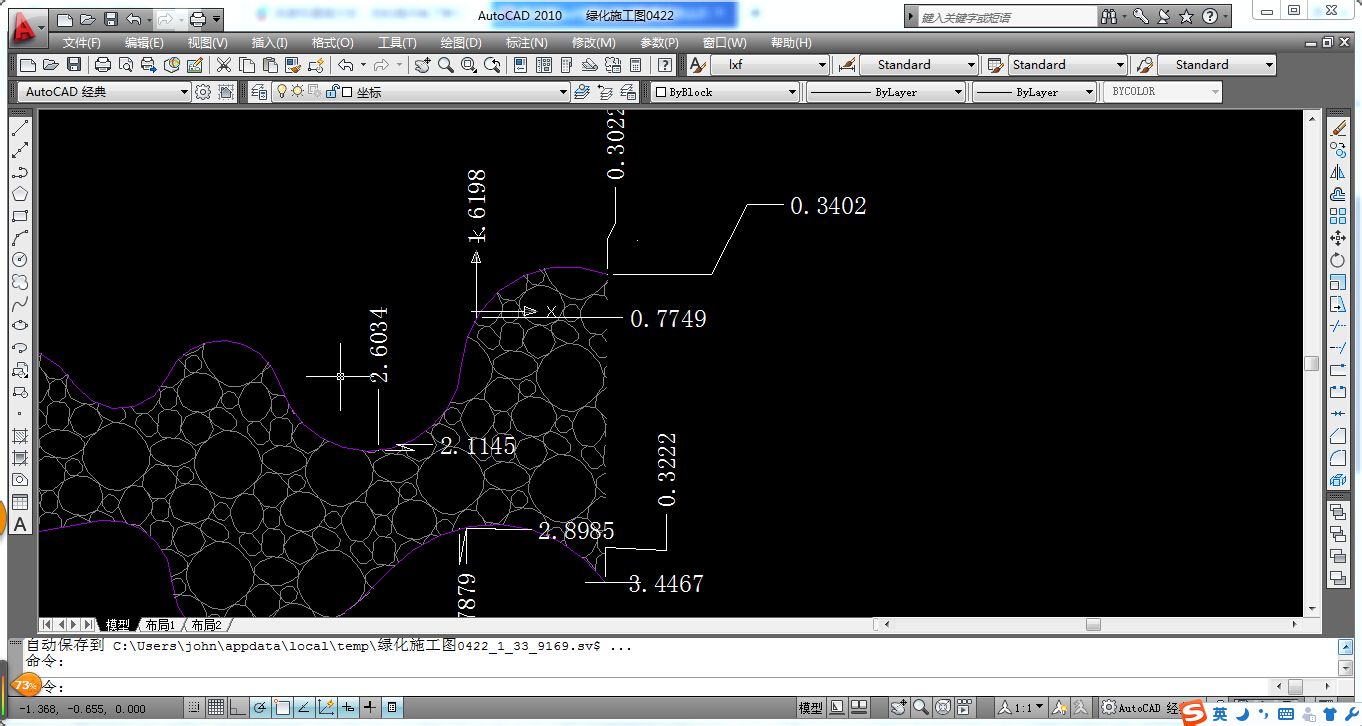Image resolution: width=1362 pixels, height=726 pixels.
Task: Open the table style Standard dropdown
Action: point(1068,65)
